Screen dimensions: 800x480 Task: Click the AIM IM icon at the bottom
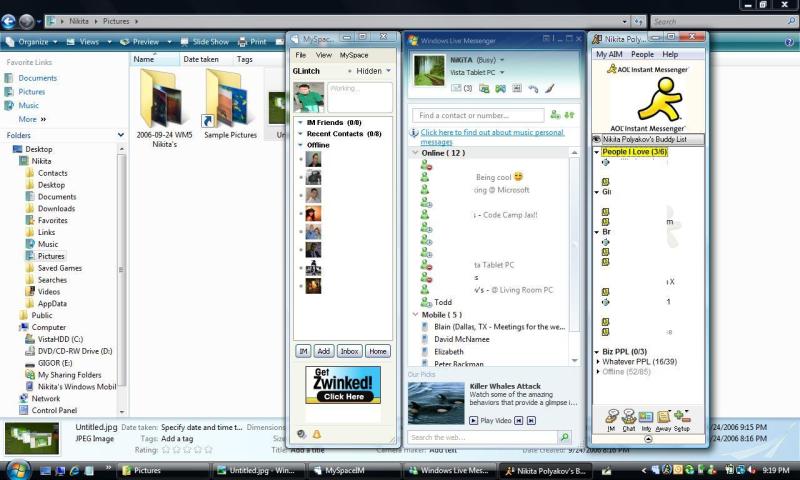[x=611, y=420]
